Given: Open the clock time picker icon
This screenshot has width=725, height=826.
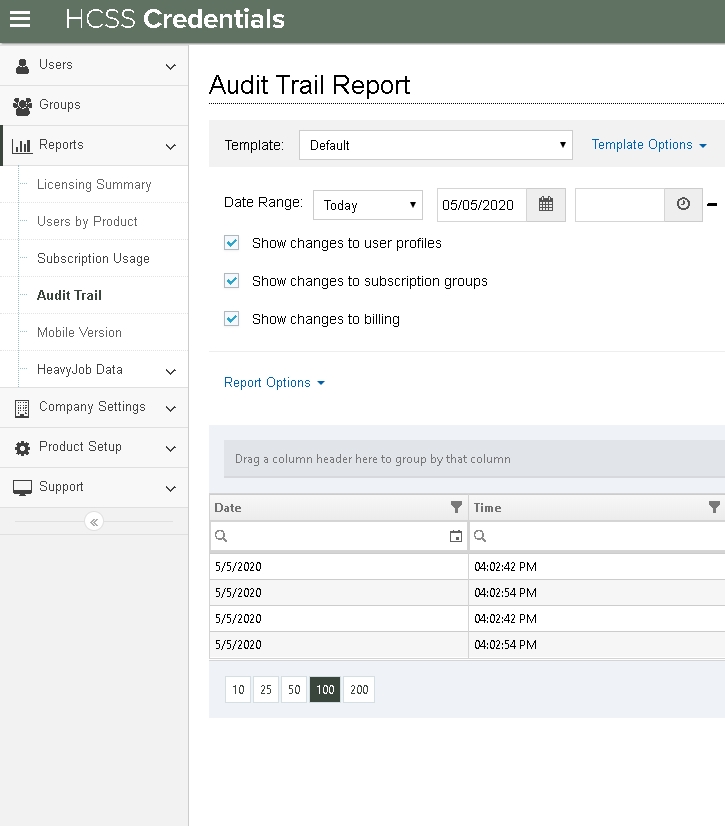Looking at the screenshot, I should (x=683, y=204).
